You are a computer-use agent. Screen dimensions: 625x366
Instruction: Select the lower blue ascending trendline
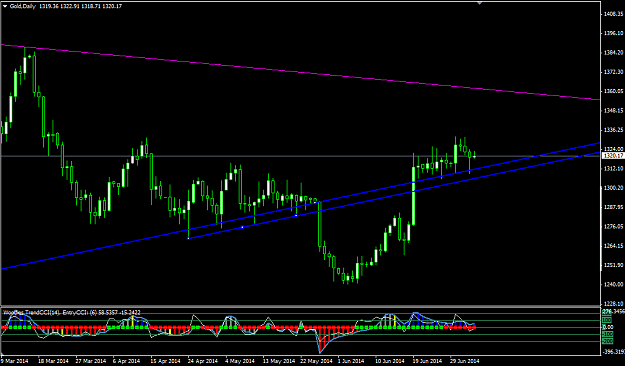tap(394, 195)
